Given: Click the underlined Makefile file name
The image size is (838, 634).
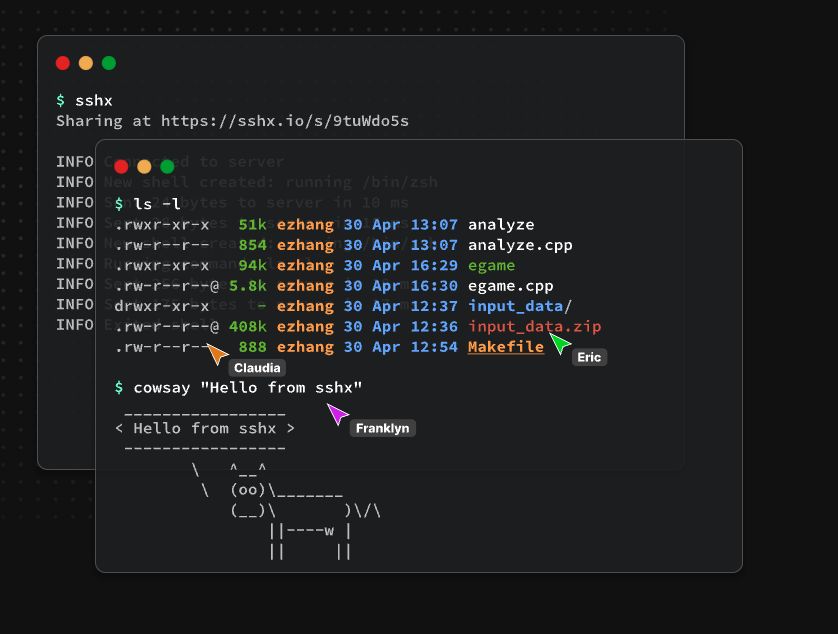Looking at the screenshot, I should click(506, 347).
